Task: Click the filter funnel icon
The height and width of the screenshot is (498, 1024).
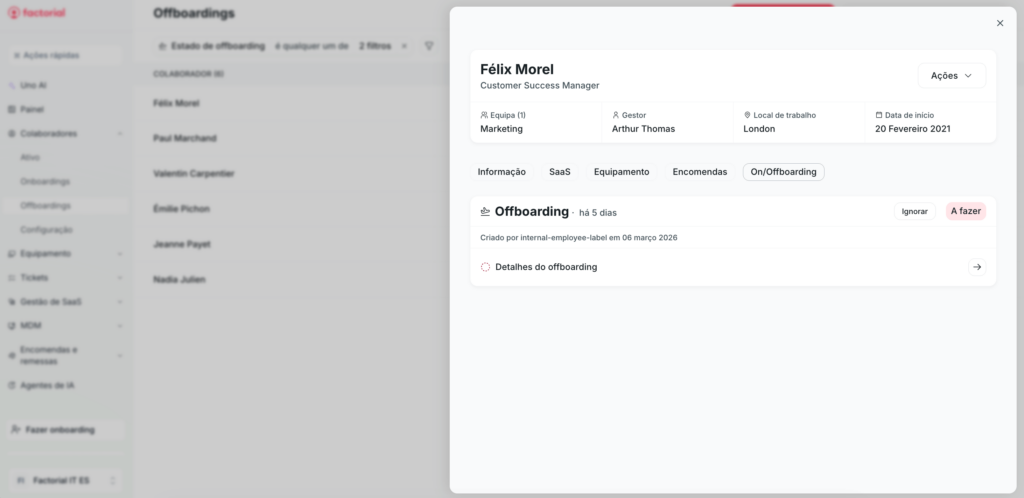Action: (429, 46)
